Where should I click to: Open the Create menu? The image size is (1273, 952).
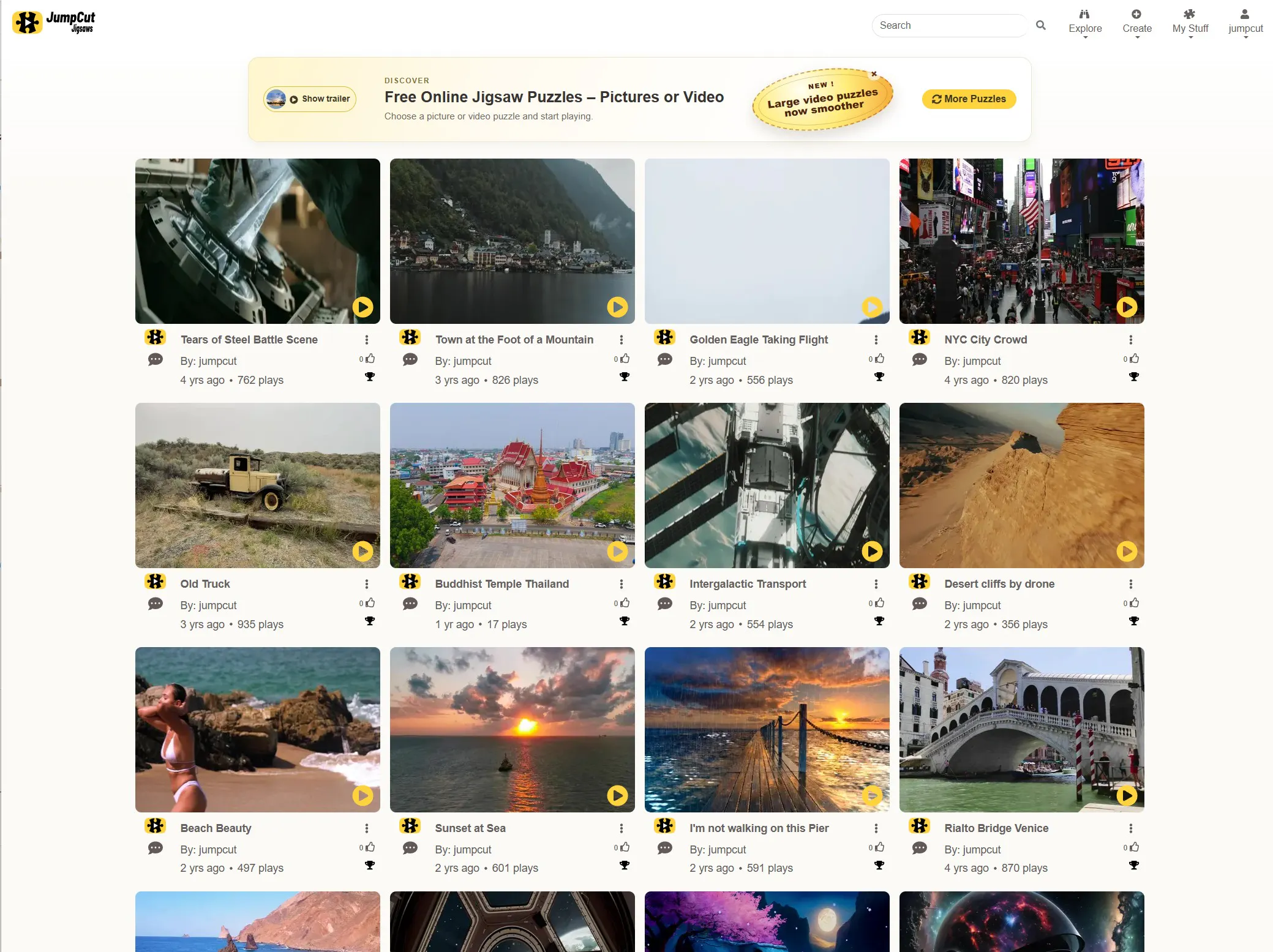tap(1137, 23)
